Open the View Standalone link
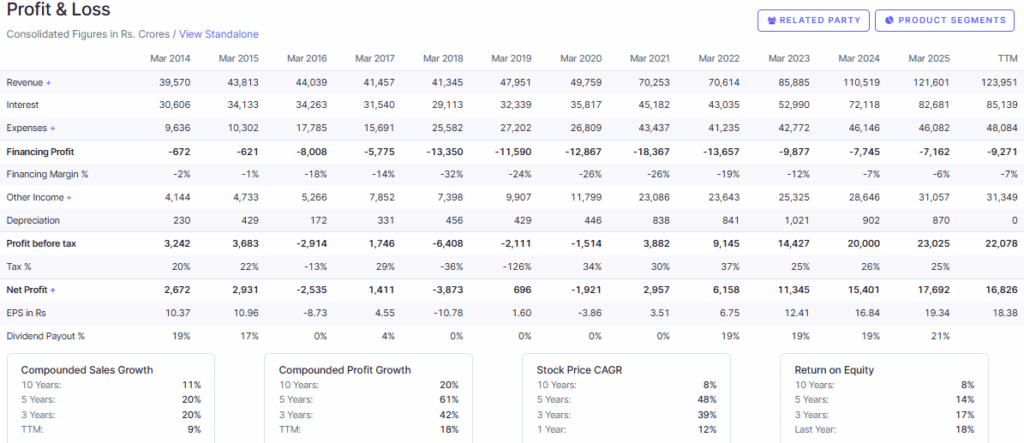 [x=218, y=34]
